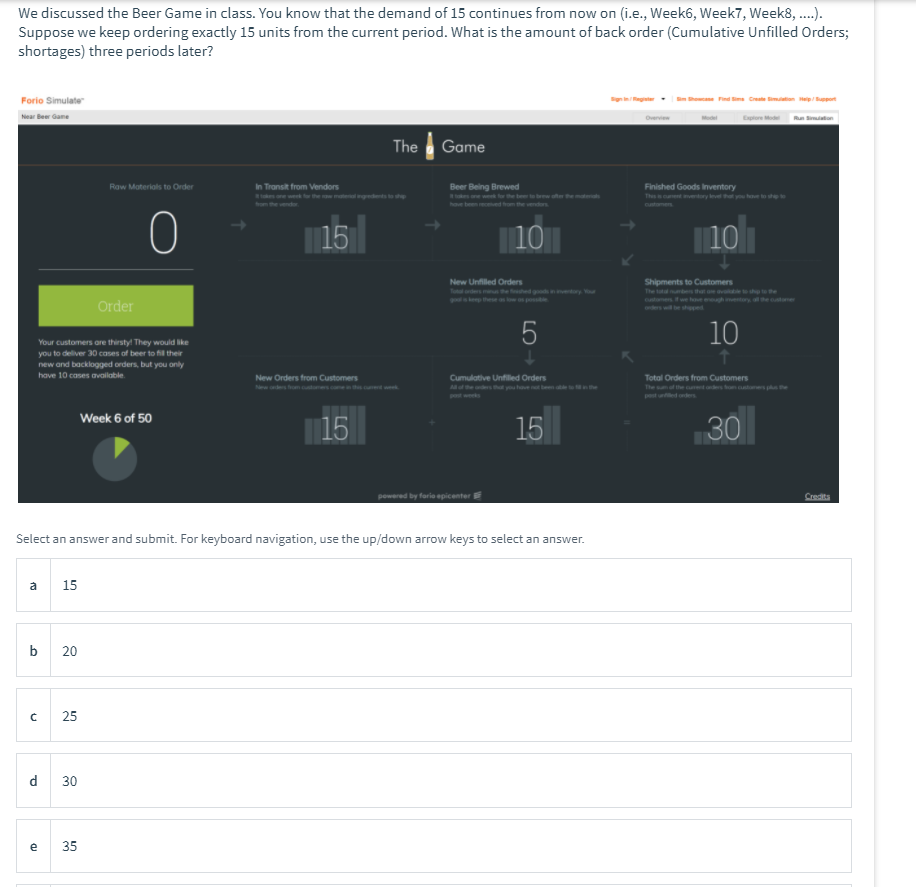Switch to the Model tab
Image resolution: width=916 pixels, height=887 pixels.
[x=709, y=117]
